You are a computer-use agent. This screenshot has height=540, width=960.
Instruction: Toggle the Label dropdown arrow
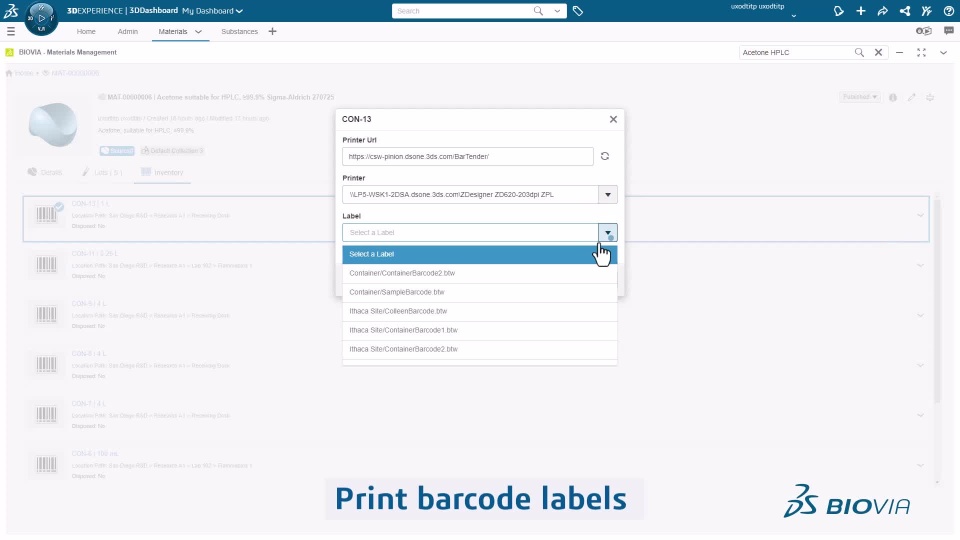[608, 233]
